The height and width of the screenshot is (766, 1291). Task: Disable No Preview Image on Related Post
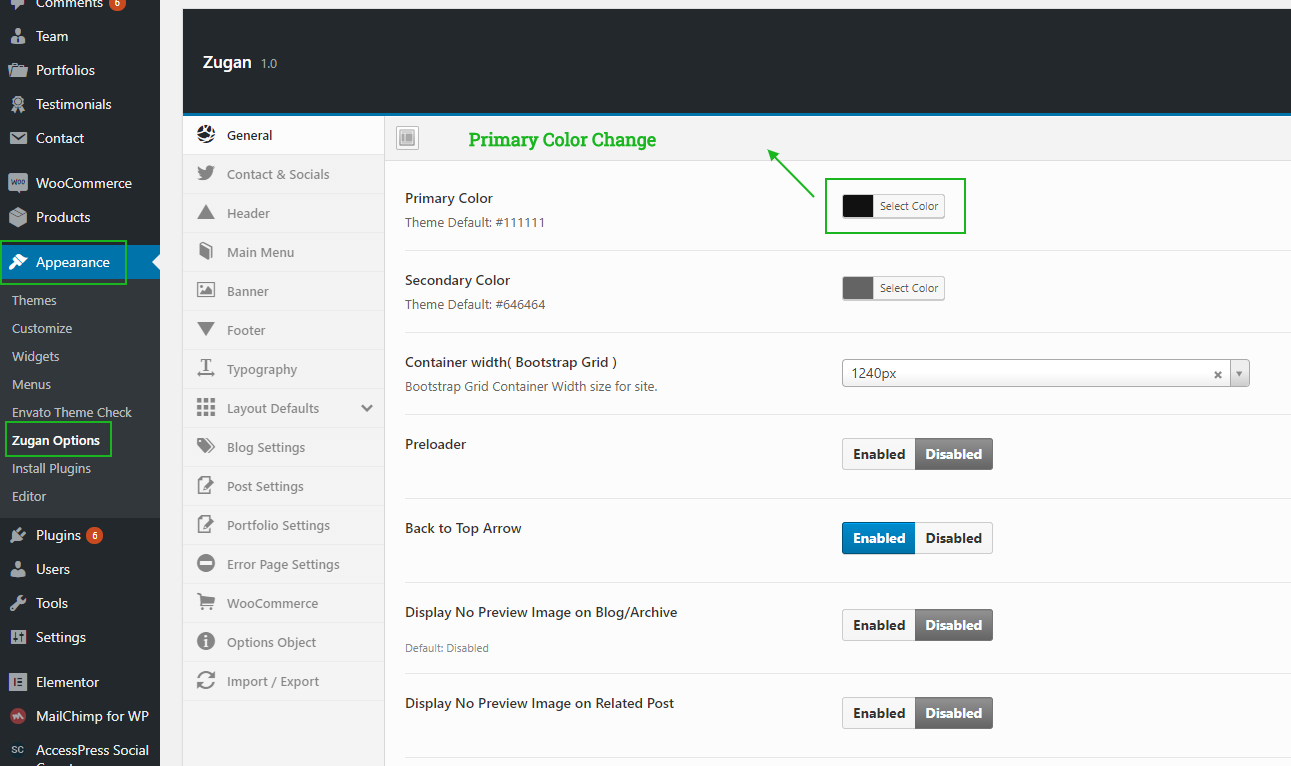coord(954,713)
